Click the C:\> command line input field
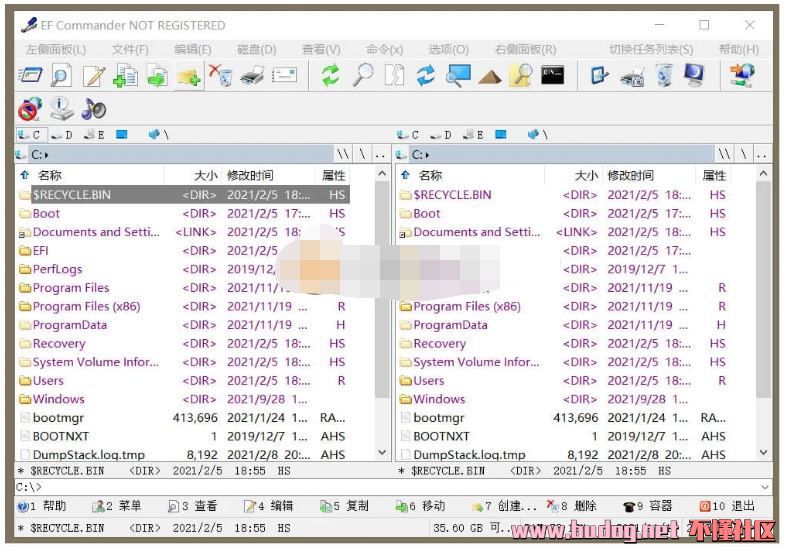This screenshot has width=785, height=551. [x=393, y=486]
